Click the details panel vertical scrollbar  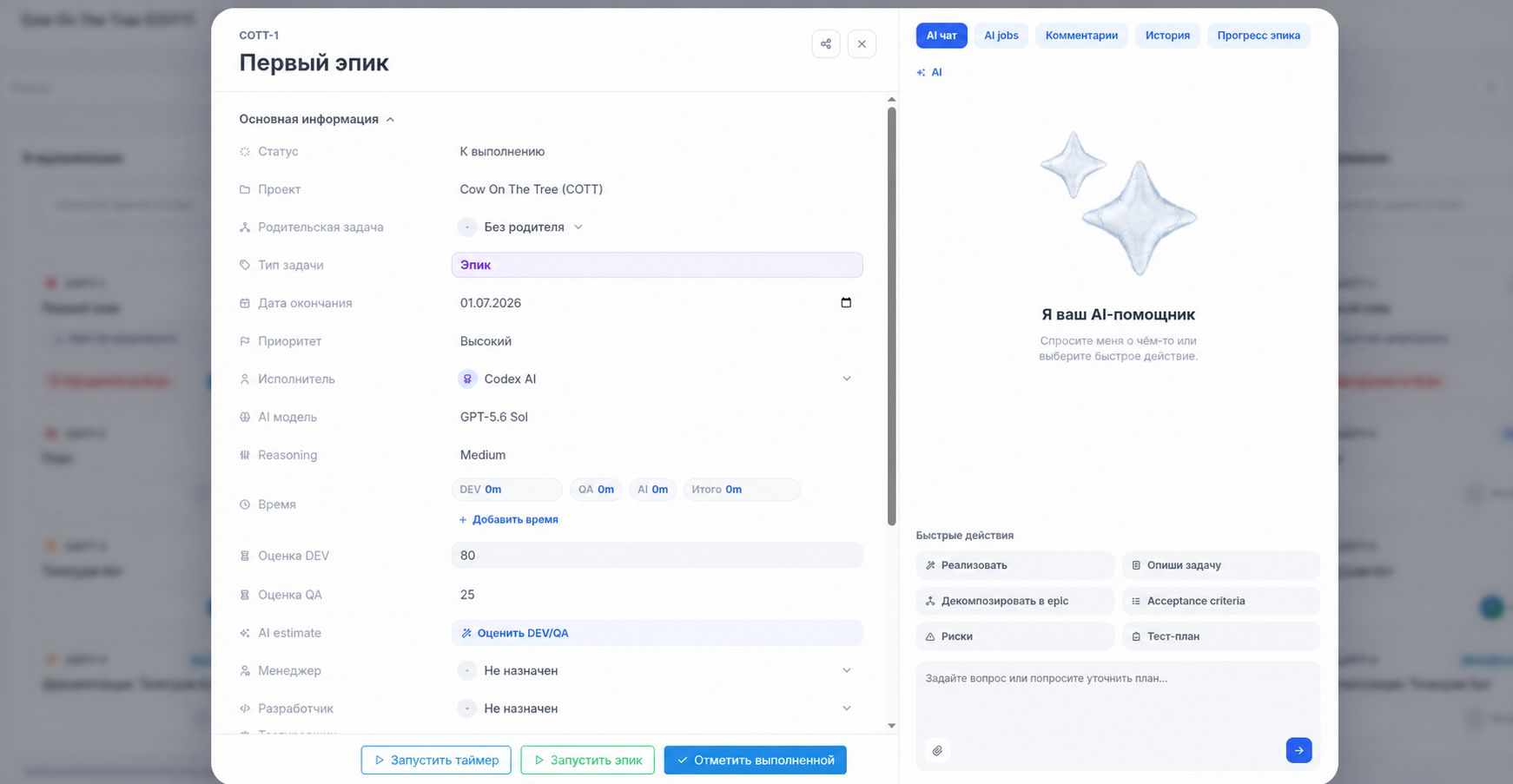891,317
